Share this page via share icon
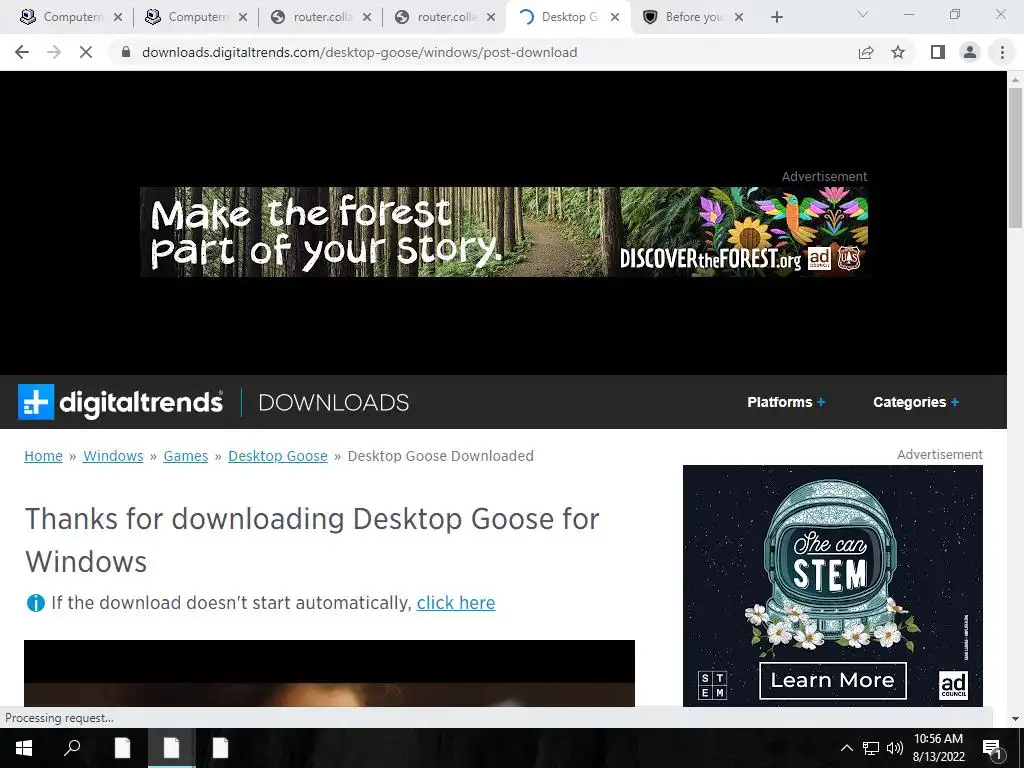The image size is (1024, 768). pos(866,52)
